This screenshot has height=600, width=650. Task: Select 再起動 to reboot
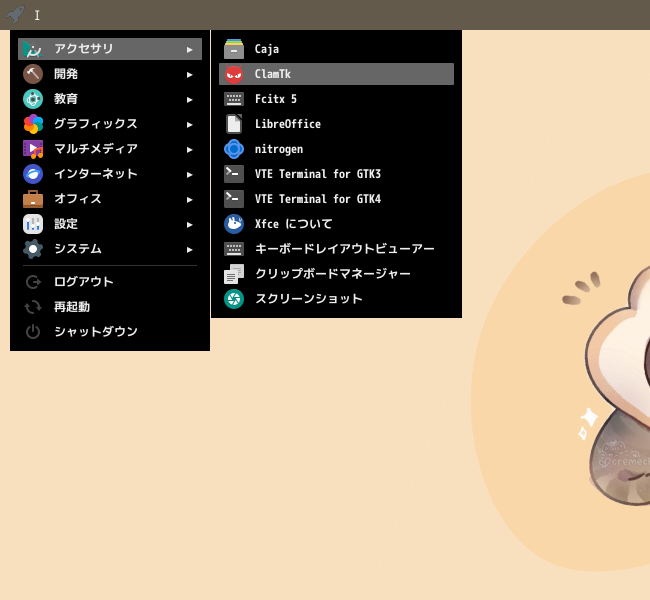[x=110, y=307]
